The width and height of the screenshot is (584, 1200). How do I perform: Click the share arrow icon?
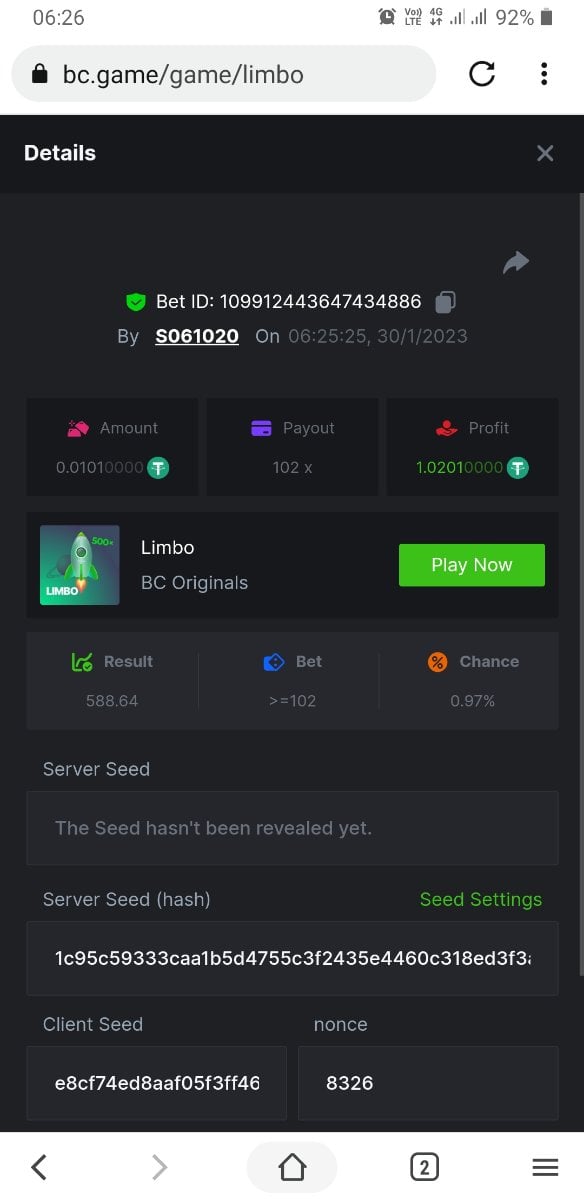point(515,262)
